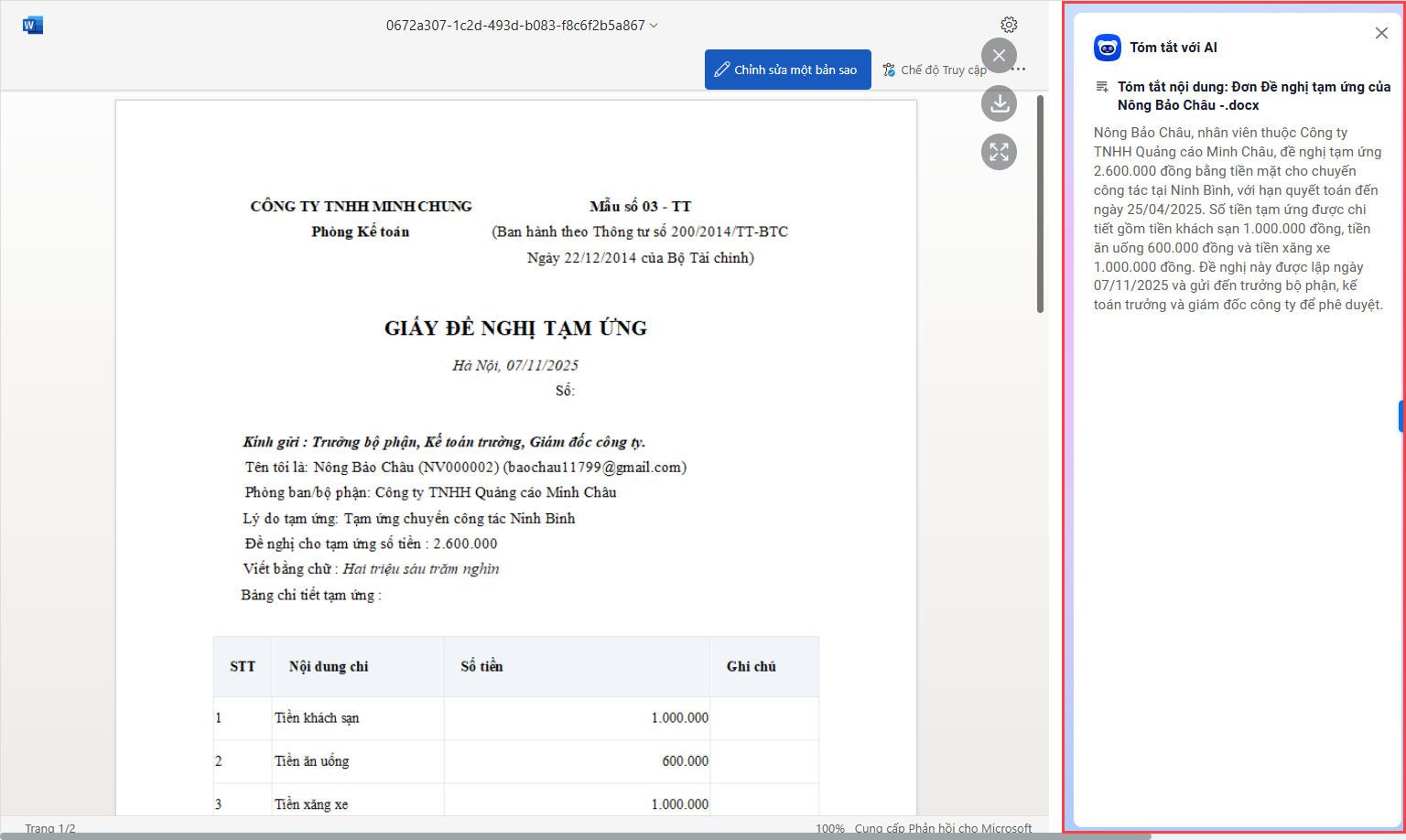The height and width of the screenshot is (840, 1406).
Task: Click the Lý do tạm ứng line
Action: click(408, 518)
